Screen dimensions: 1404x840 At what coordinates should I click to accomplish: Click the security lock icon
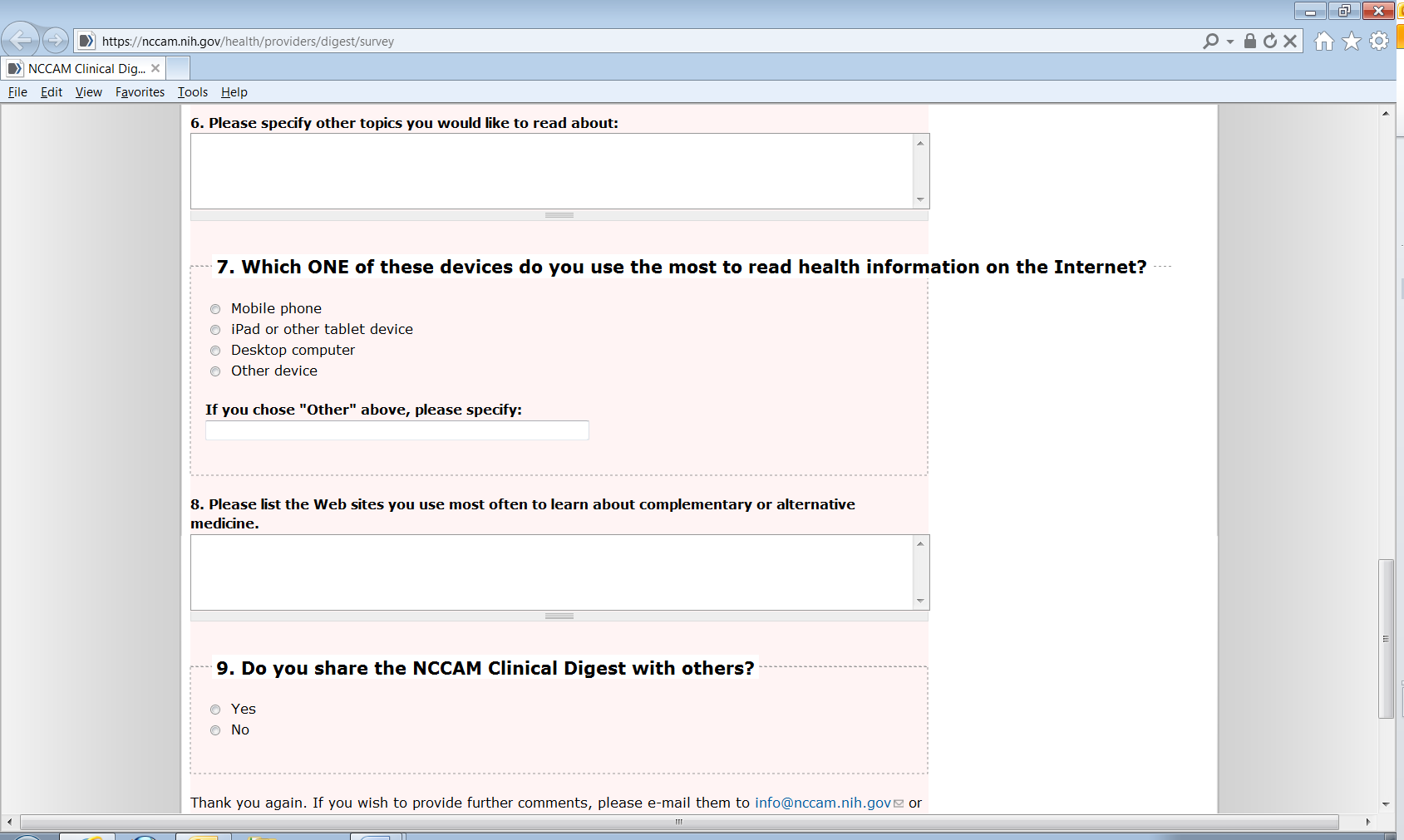1249,41
